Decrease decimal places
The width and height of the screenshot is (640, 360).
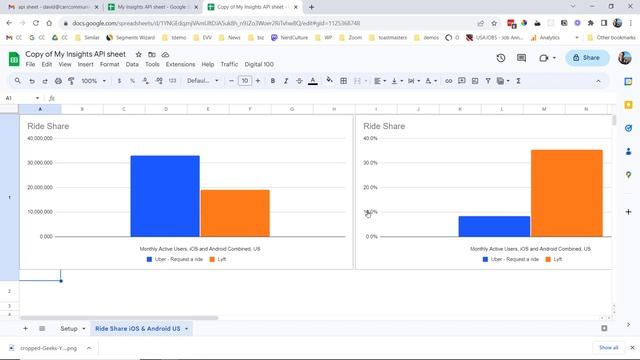(x=145, y=81)
